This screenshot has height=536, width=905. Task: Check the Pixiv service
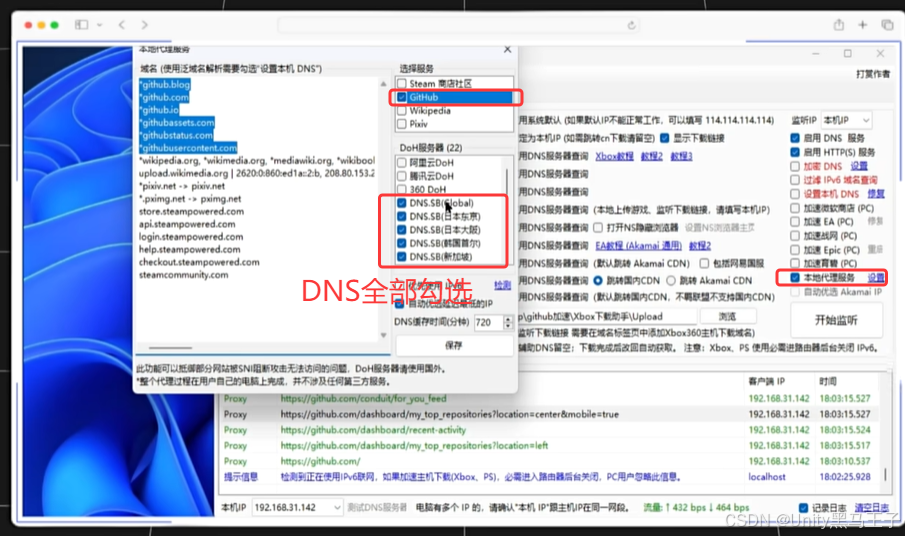click(402, 123)
